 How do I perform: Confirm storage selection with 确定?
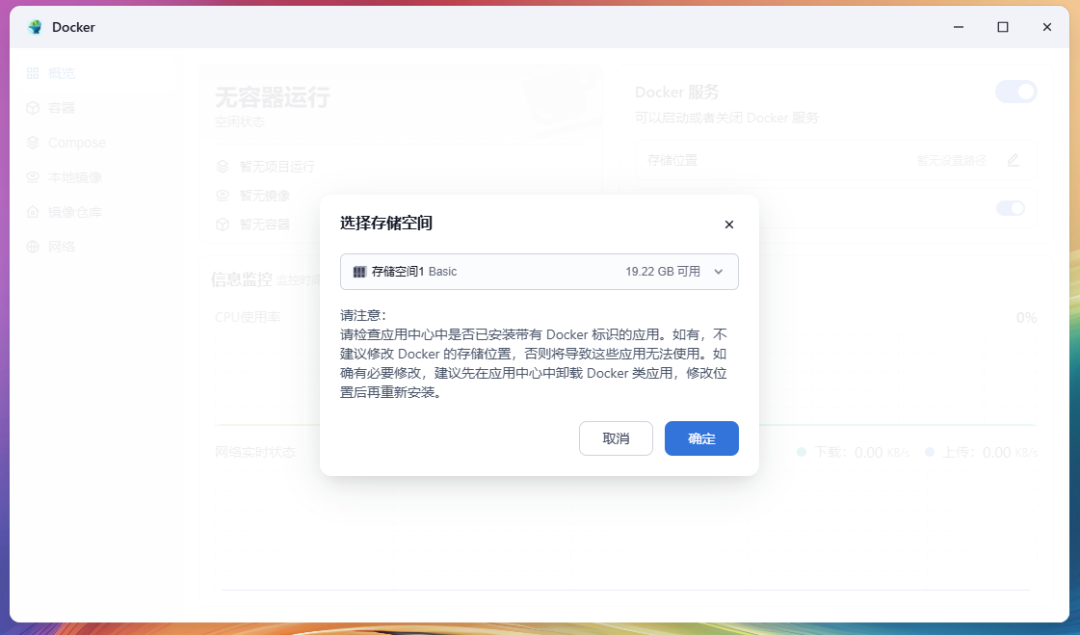click(701, 439)
